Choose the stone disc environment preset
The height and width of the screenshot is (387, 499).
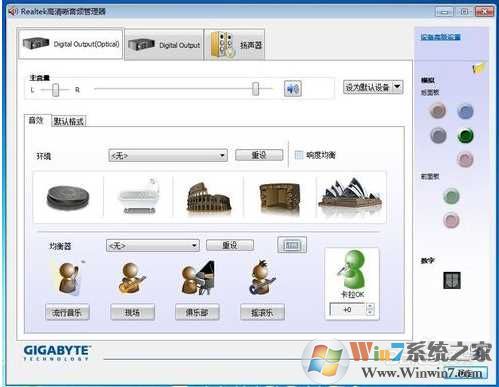pos(68,197)
